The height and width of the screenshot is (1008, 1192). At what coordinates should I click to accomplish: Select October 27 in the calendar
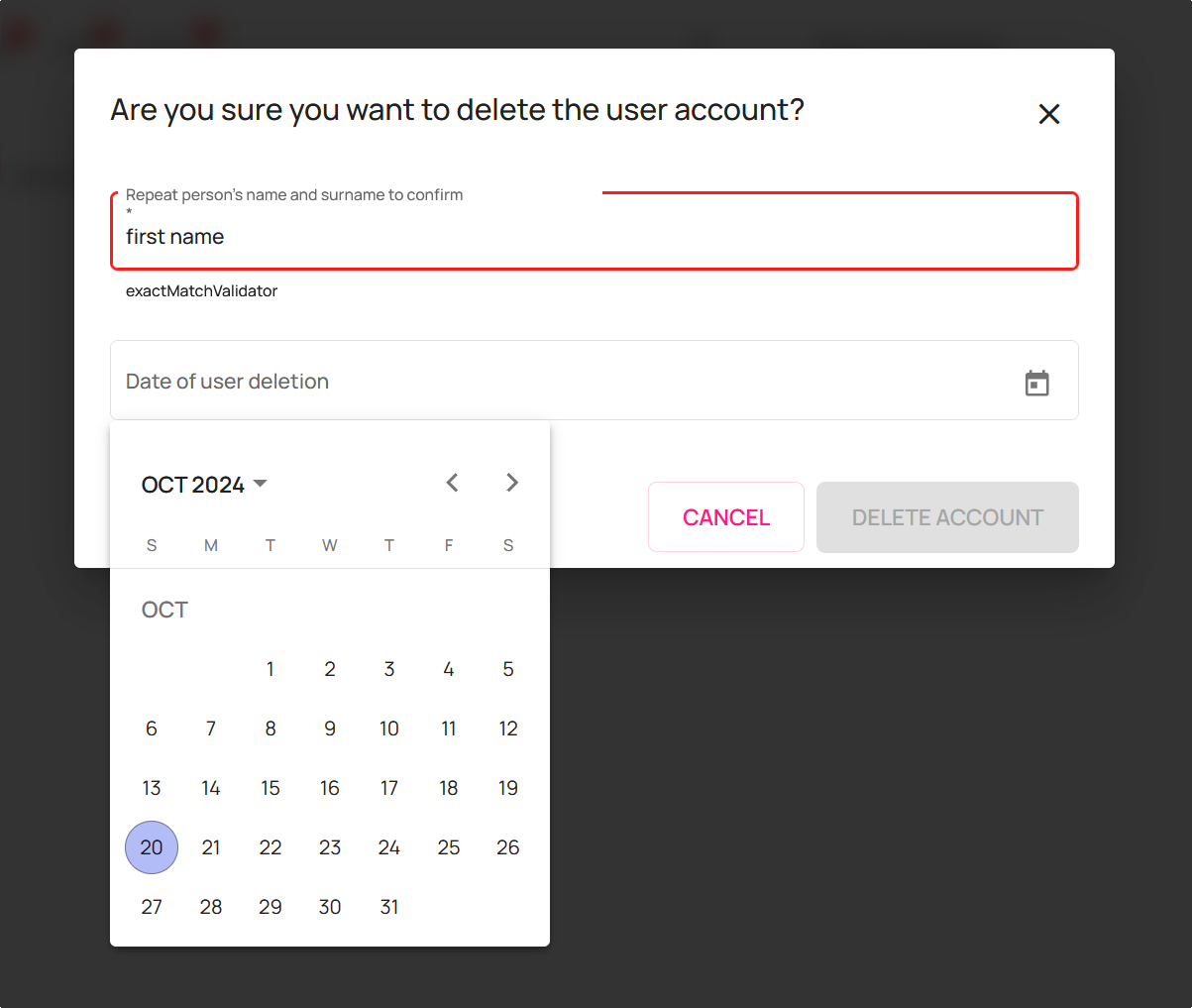(x=152, y=907)
